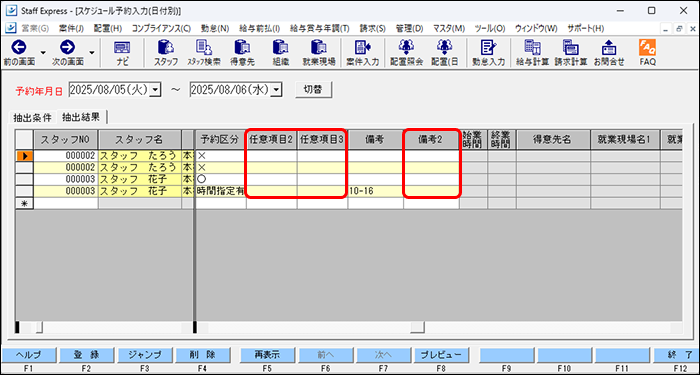Screen dimensions: 700x375
Task: Select the new row asterisk marker
Action: click(x=25, y=204)
